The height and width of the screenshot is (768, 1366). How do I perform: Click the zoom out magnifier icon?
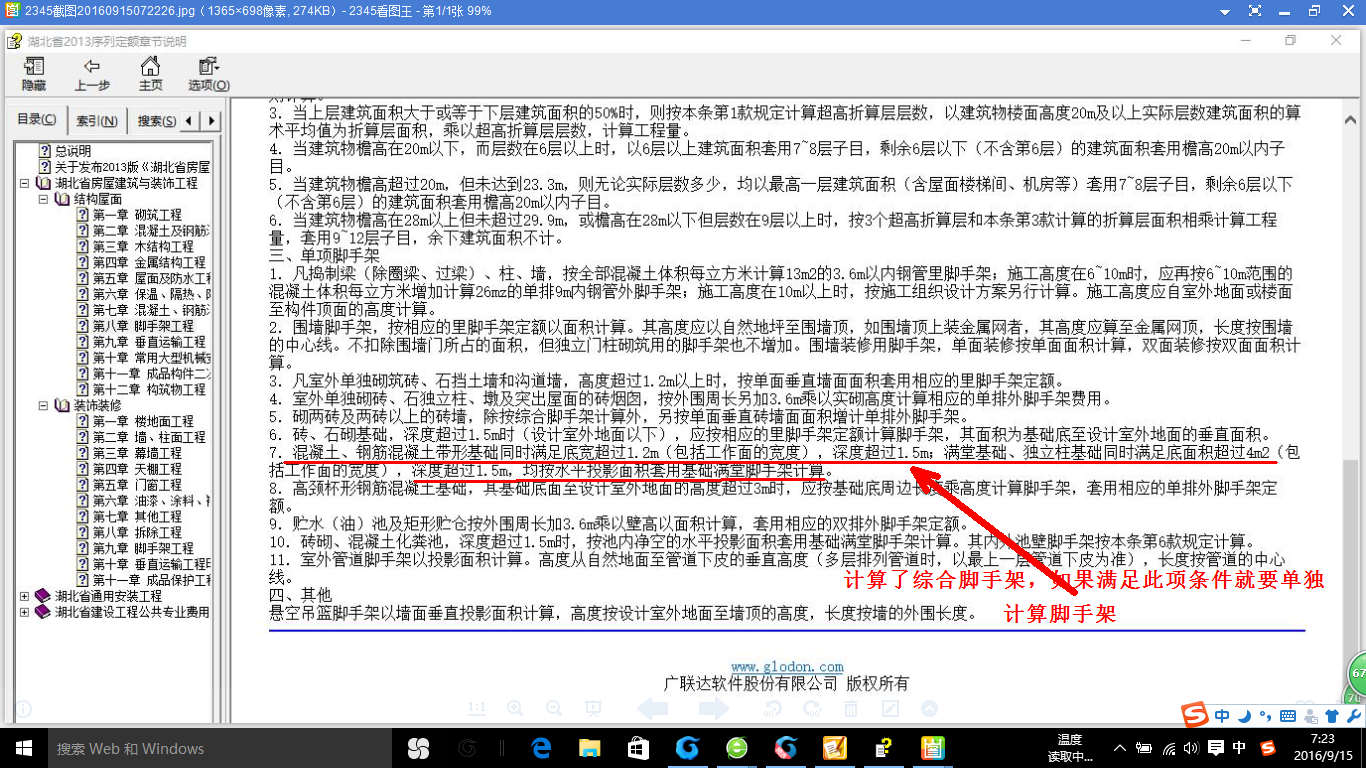pos(553,709)
